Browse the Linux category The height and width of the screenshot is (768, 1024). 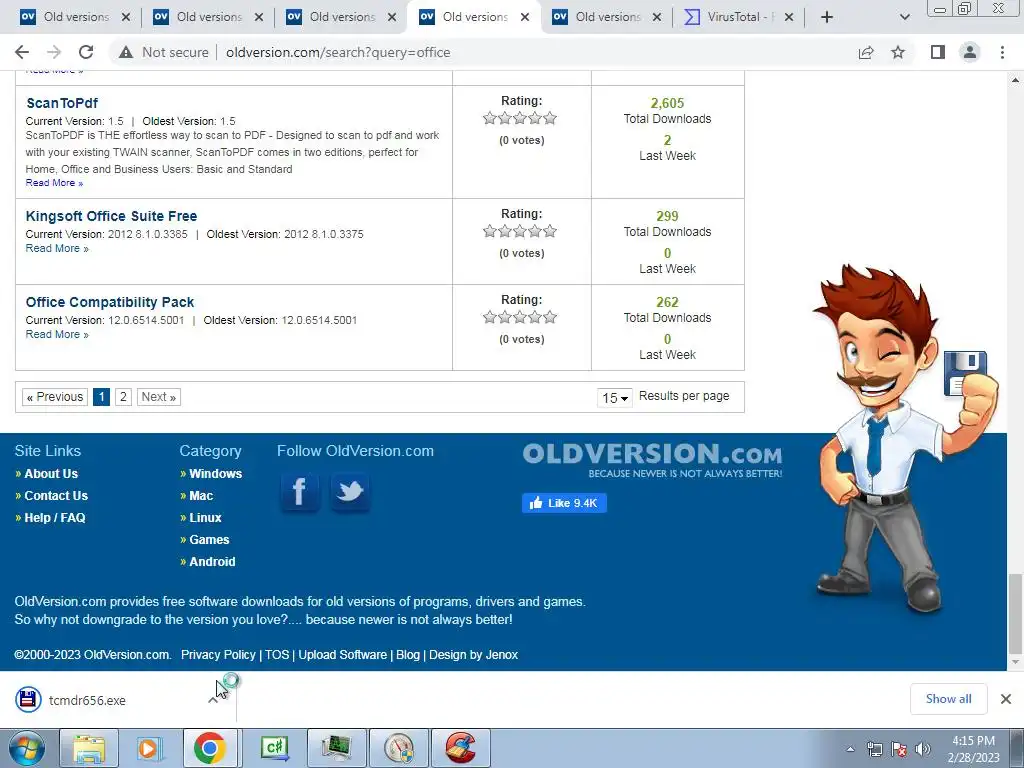205,518
